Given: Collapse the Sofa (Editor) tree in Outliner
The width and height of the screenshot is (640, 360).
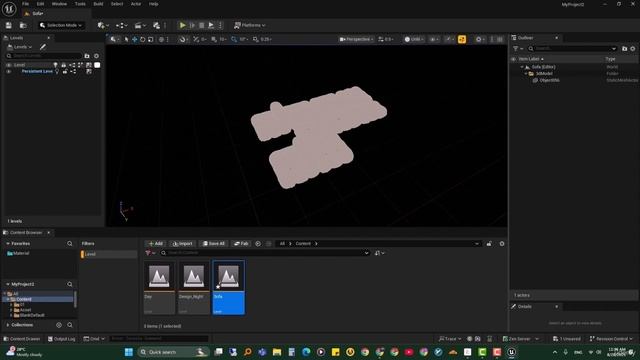Looking at the screenshot, I should [x=522, y=67].
